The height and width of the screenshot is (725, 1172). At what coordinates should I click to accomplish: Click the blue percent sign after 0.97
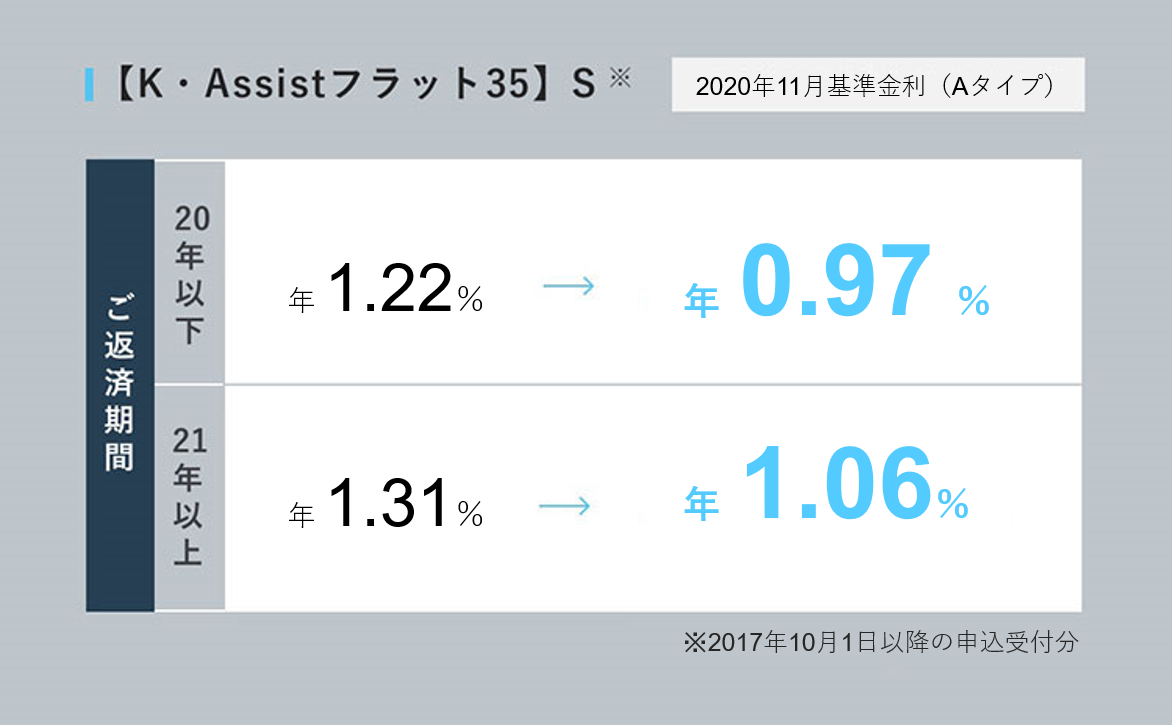(974, 300)
